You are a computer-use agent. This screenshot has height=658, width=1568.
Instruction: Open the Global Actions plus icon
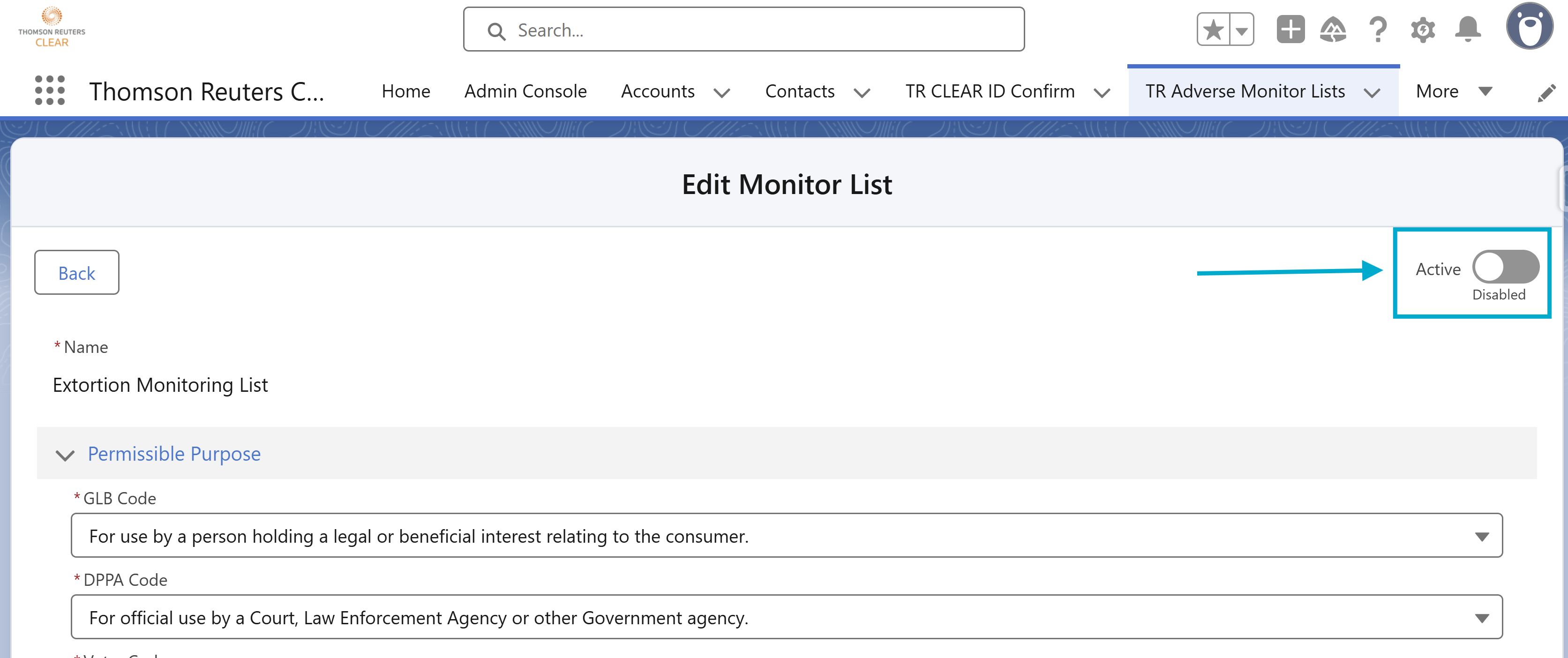[1290, 29]
